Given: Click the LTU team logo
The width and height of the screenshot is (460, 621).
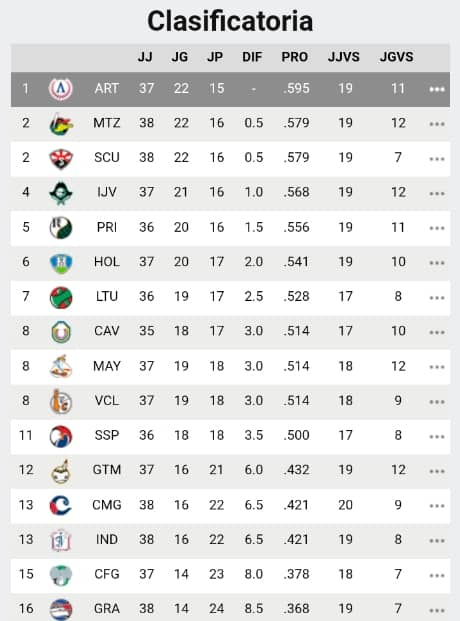Looking at the screenshot, I should click(61, 297).
